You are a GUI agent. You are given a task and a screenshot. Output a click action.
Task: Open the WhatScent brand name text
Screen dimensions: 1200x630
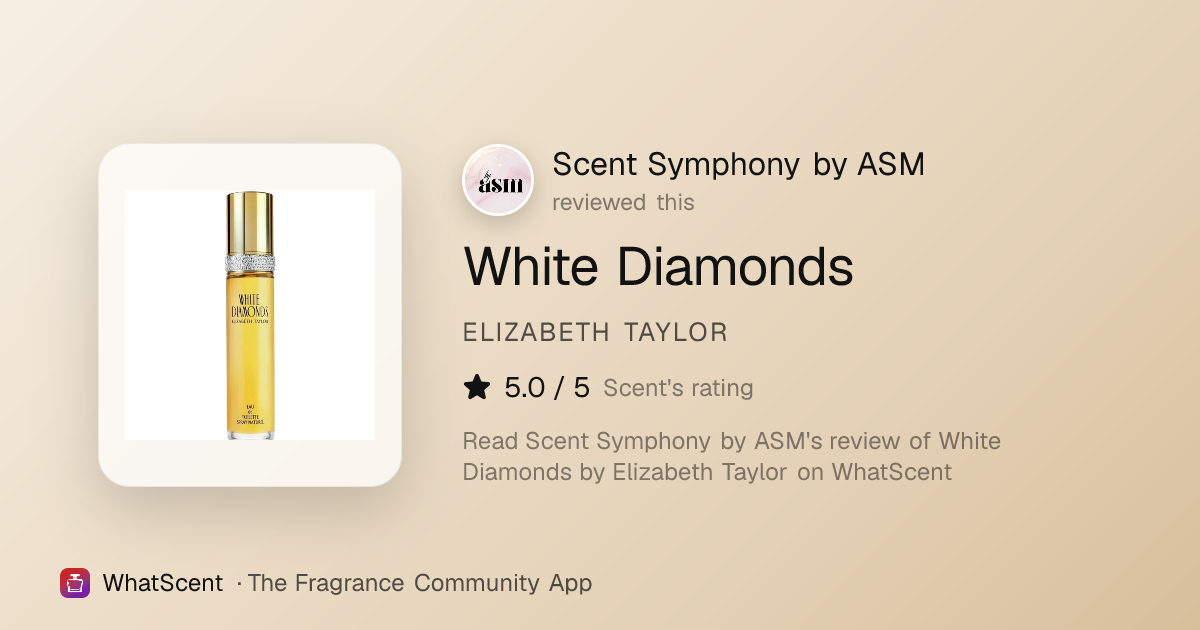click(162, 583)
